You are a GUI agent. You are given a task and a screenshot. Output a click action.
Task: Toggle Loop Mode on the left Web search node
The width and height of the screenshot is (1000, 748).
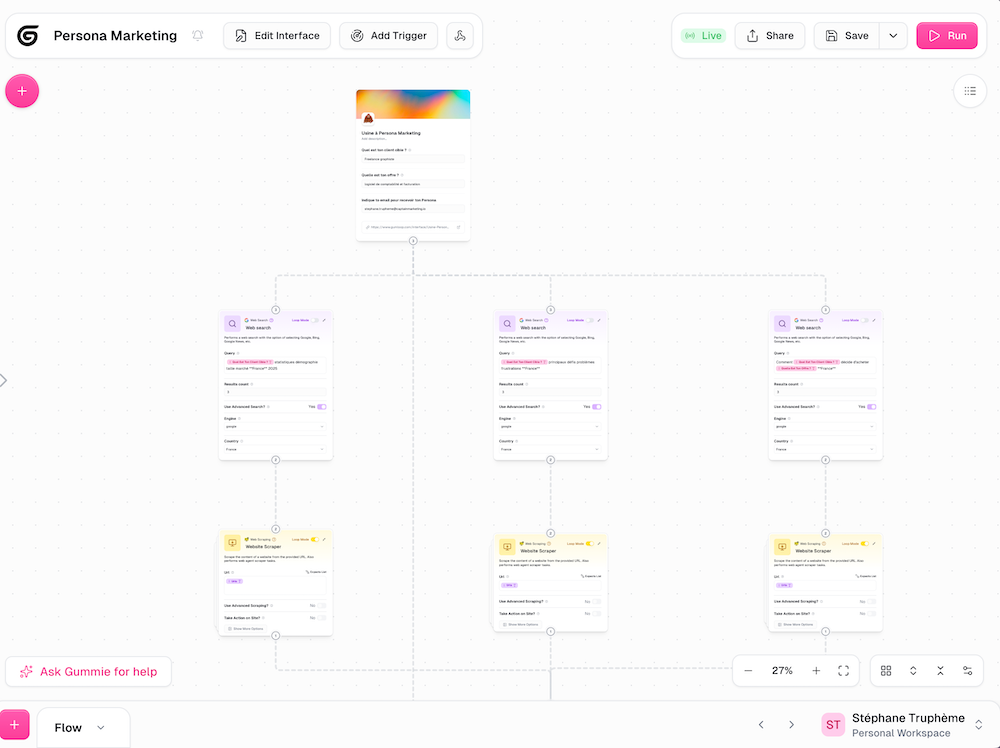coord(317,320)
